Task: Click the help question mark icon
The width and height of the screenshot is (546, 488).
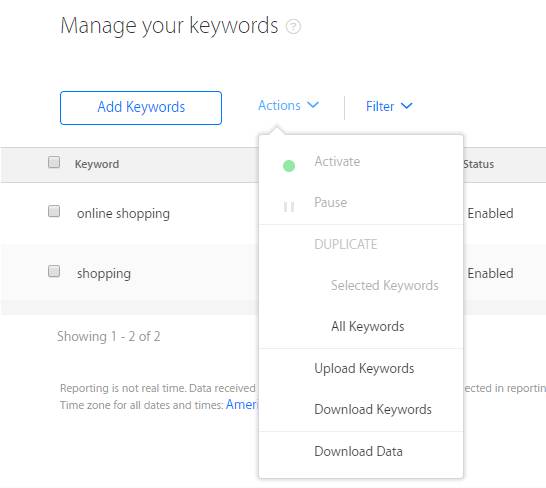Action: (293, 26)
